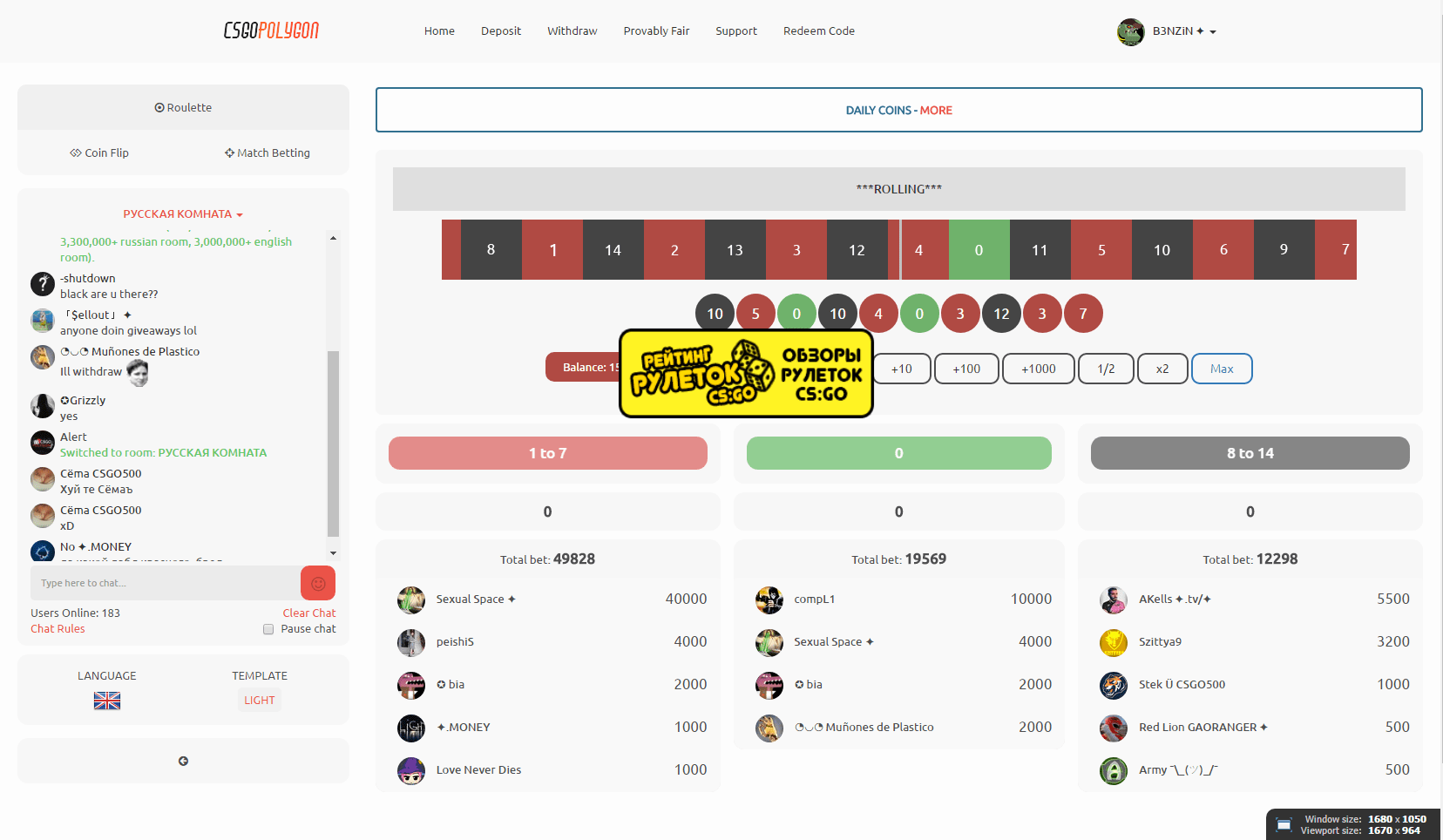Open the Withdraw page

572,31
